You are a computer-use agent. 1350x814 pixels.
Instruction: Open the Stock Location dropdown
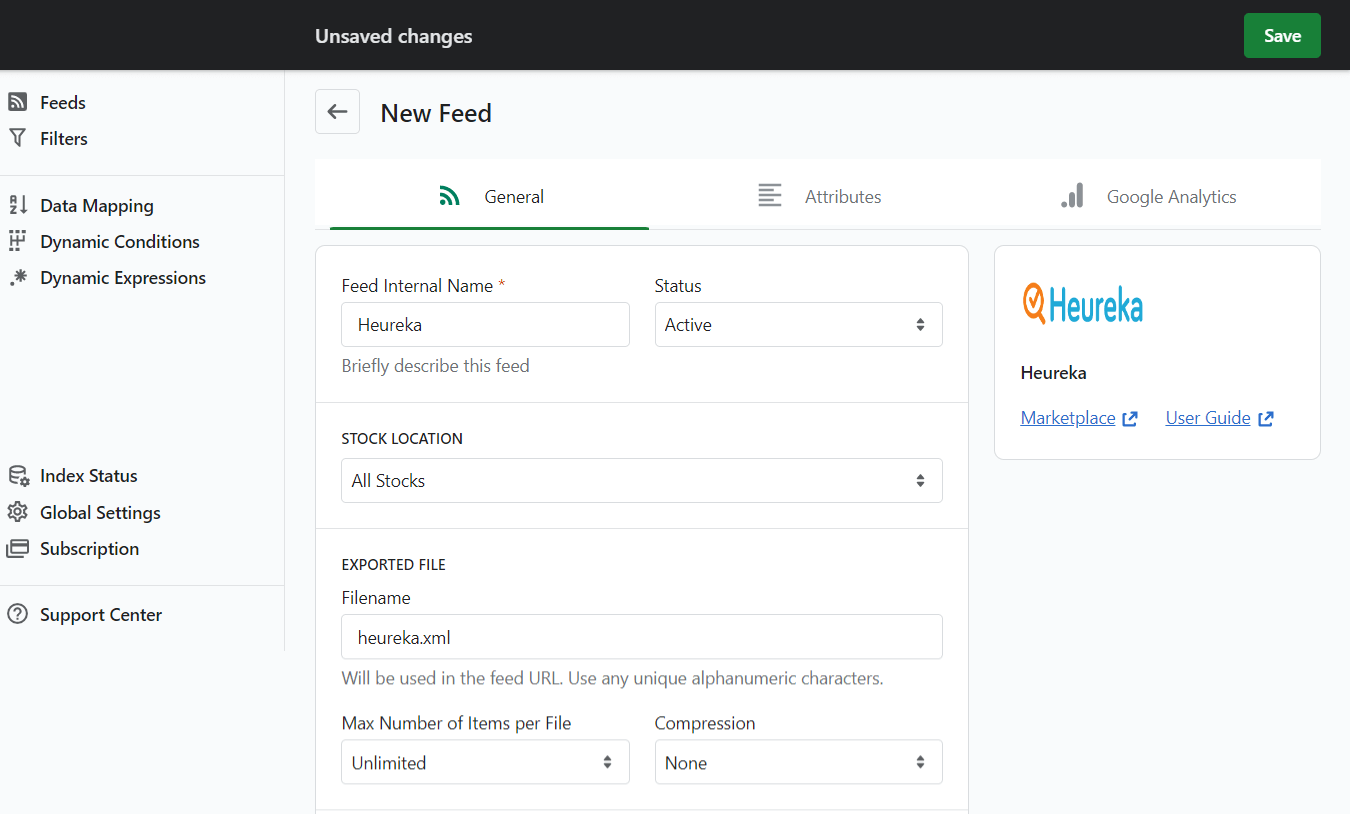coord(642,481)
